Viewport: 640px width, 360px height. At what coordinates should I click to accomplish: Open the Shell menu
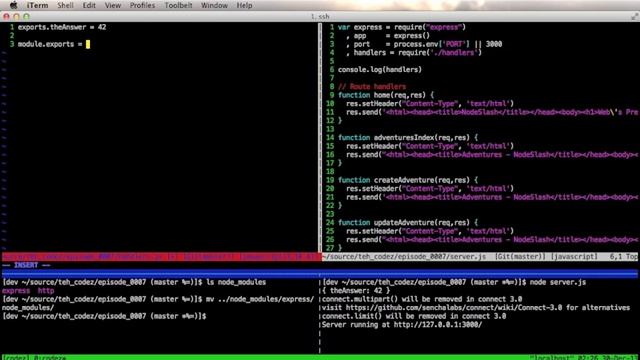pos(65,5)
